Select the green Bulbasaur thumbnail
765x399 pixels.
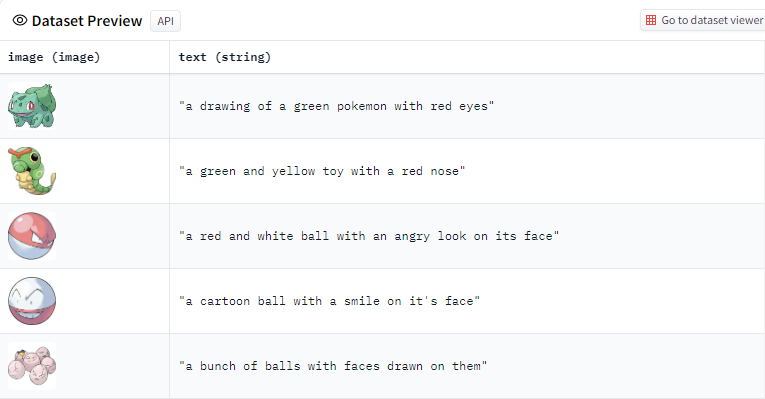tap(32, 106)
